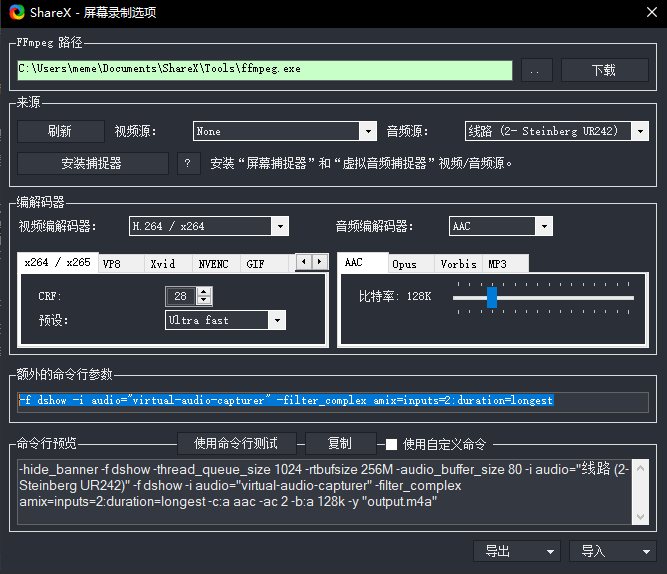Decrease CRF value with down spinner arrow
The width and height of the screenshot is (667, 574).
click(x=205, y=301)
